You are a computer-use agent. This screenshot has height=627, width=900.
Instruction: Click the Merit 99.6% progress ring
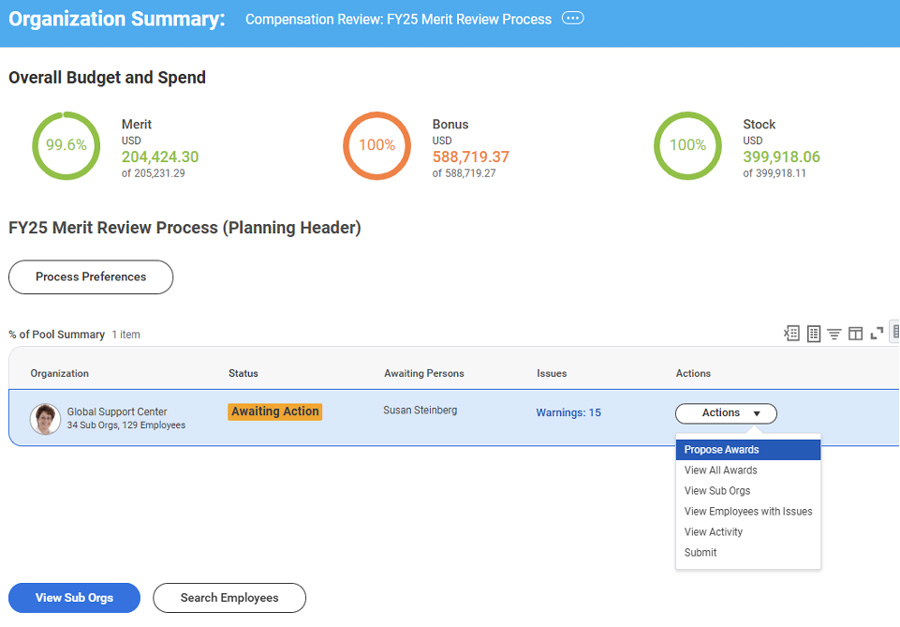(x=66, y=145)
